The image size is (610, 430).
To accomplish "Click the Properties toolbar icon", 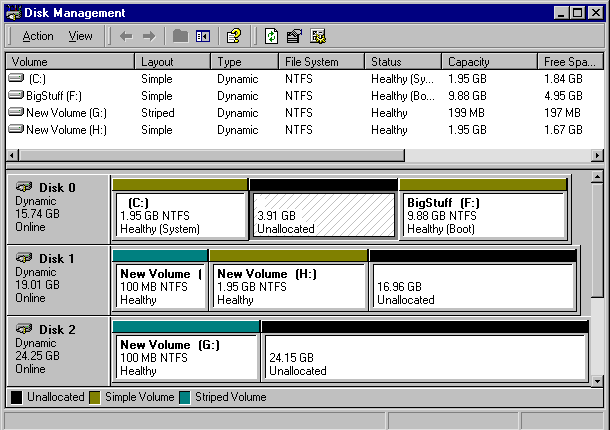I will pyautogui.click(x=294, y=36).
